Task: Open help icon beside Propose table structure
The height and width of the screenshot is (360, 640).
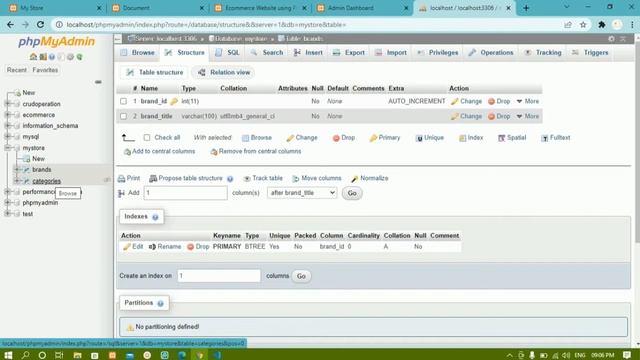Action: pos(230,179)
